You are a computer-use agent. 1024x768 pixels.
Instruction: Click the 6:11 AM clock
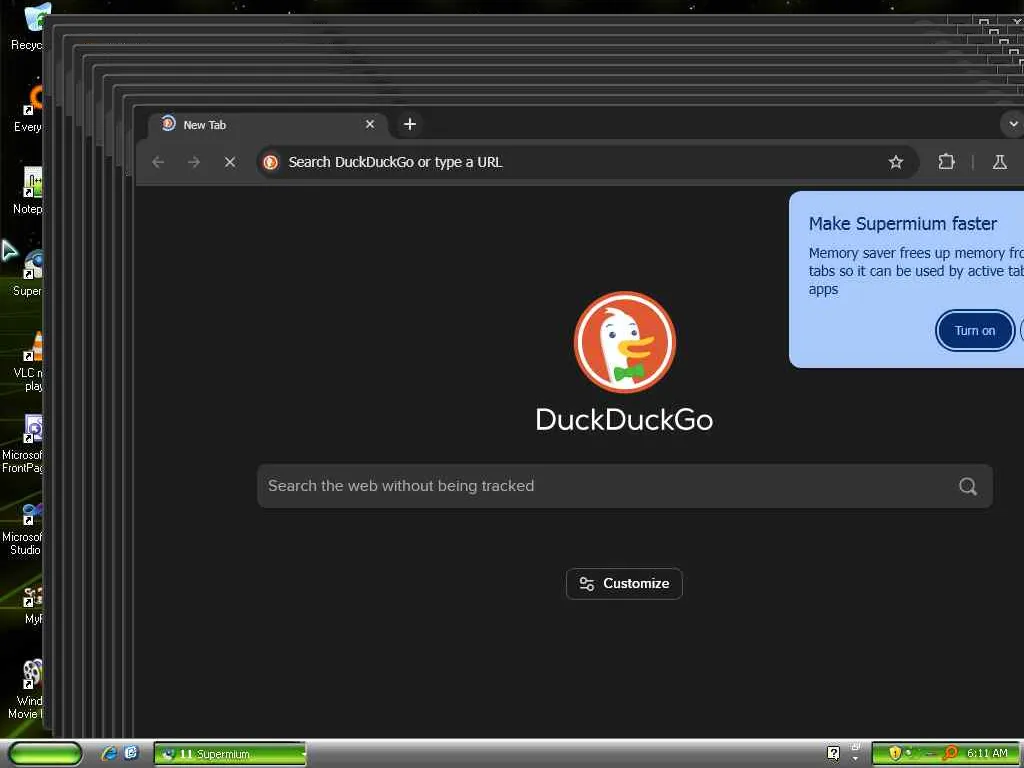coord(987,753)
